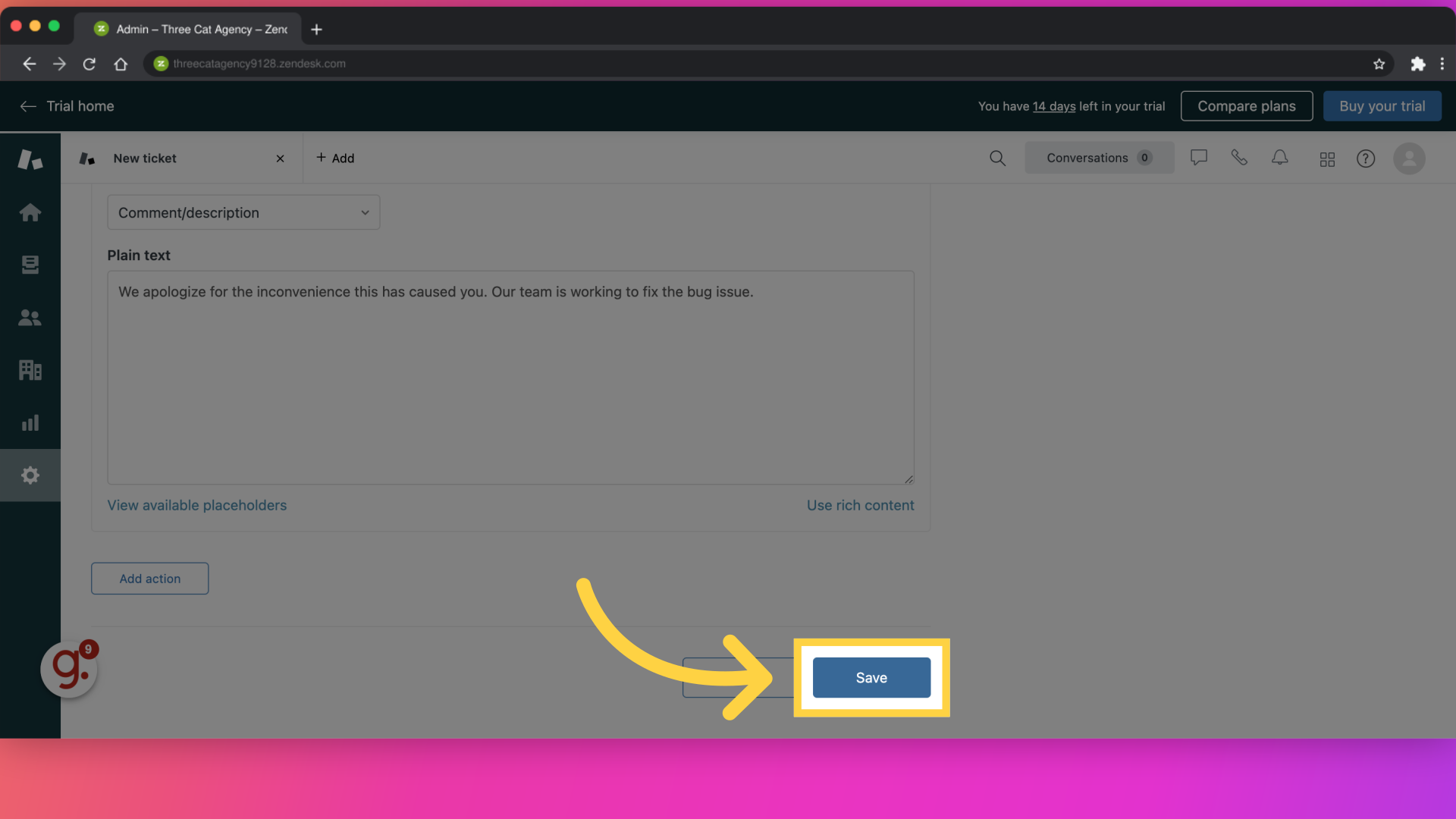Click the Search icon in toolbar
Viewport: 1456px width, 819px height.
pos(996,157)
